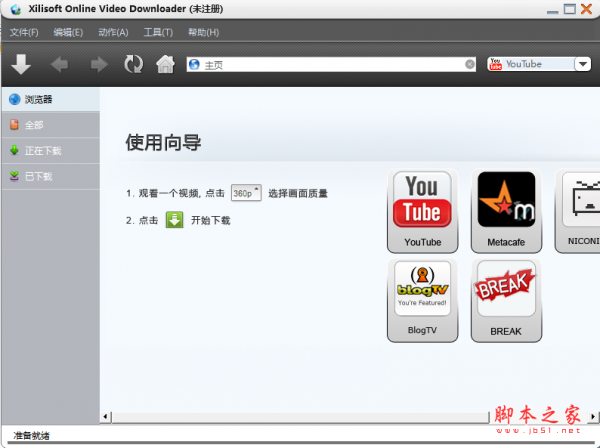Click the 使用向导 heading text

[163, 143]
